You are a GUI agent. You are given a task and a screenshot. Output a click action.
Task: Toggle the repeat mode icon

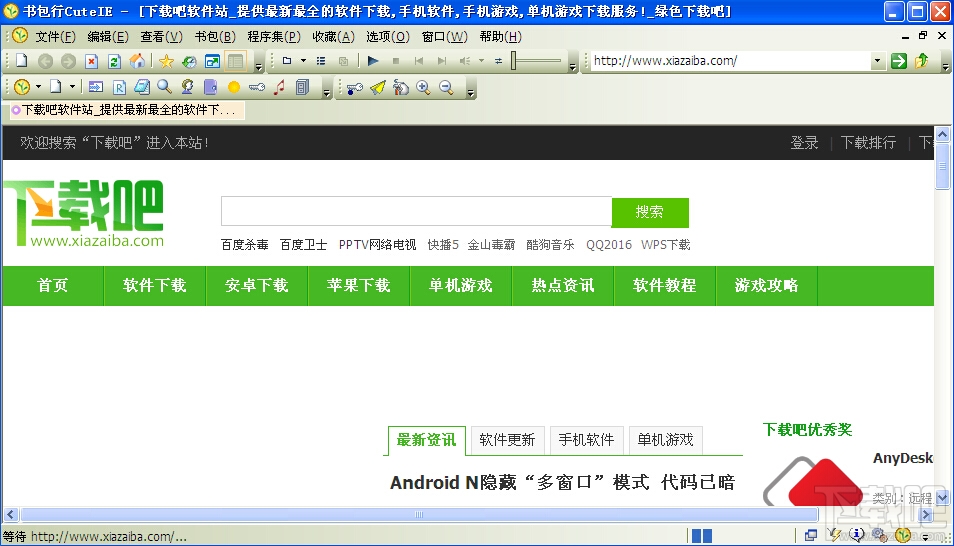[498, 61]
